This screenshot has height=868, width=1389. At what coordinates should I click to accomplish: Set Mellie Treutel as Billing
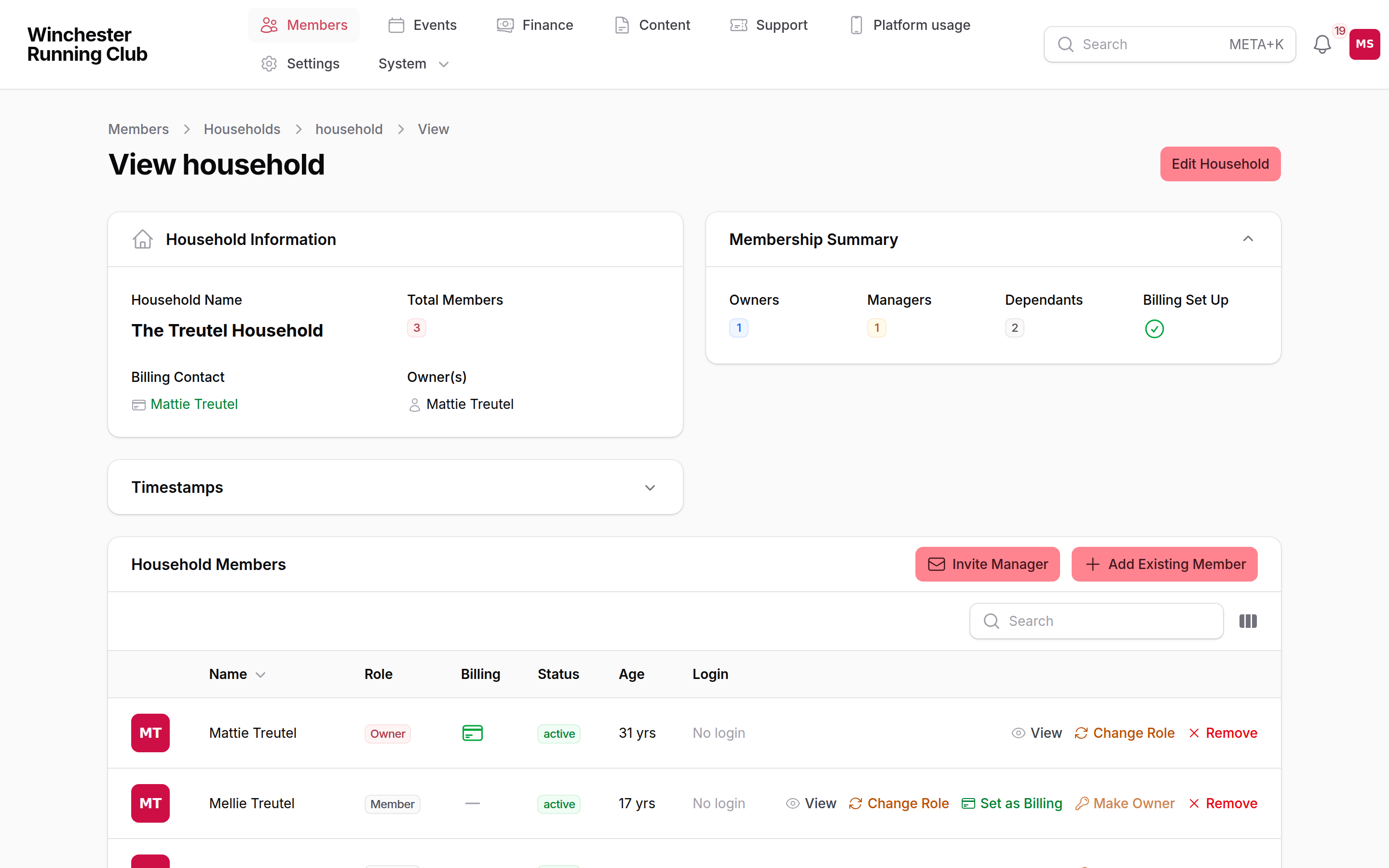click(1012, 803)
